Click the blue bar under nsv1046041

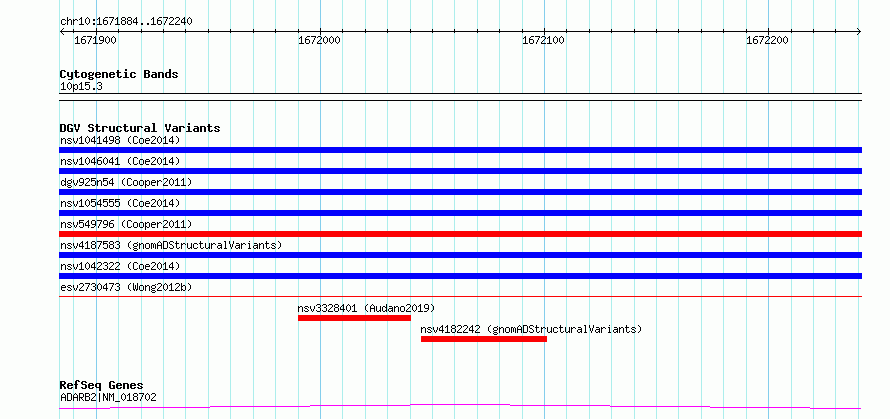click(460, 171)
